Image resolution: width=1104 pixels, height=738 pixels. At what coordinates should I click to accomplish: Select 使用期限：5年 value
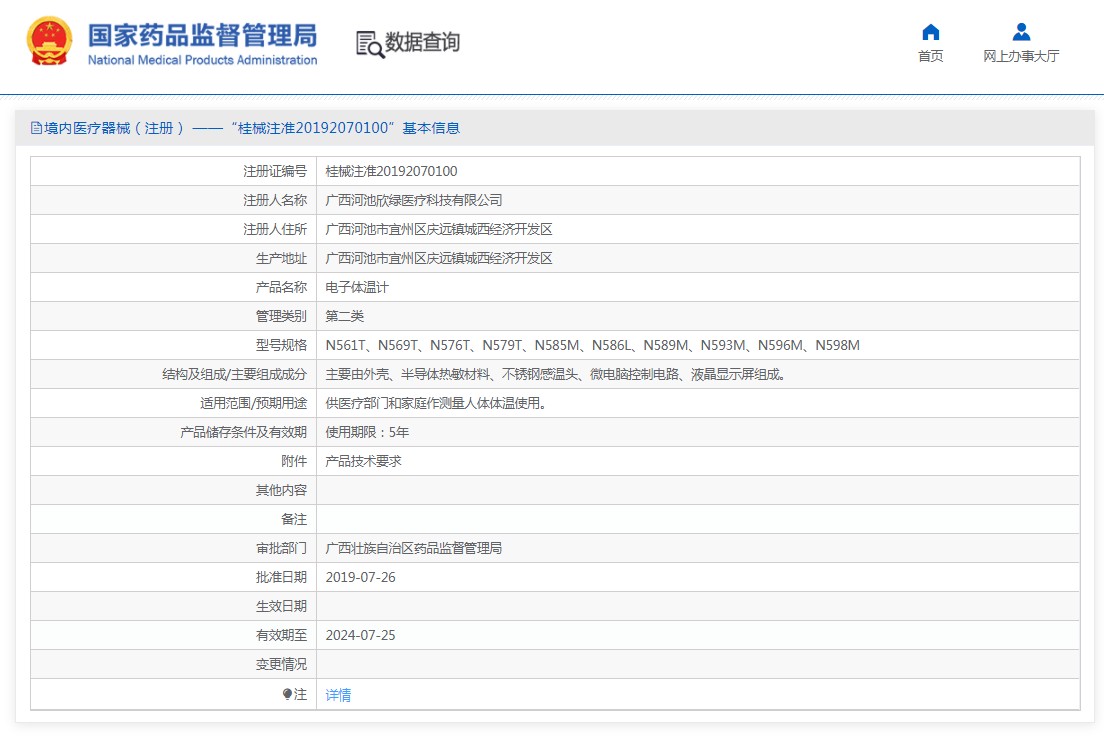coord(367,432)
